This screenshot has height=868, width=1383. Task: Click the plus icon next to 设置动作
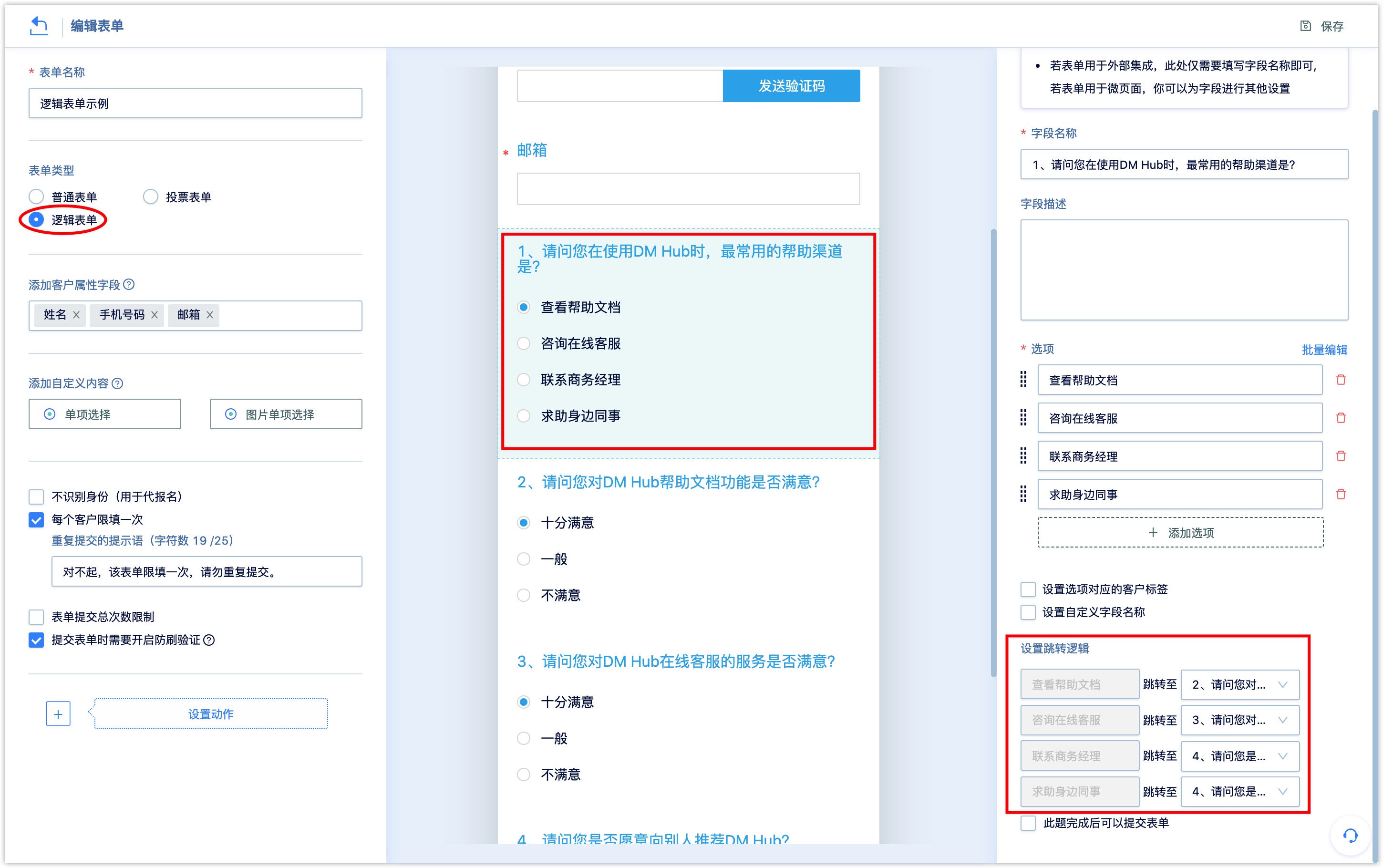(58, 714)
